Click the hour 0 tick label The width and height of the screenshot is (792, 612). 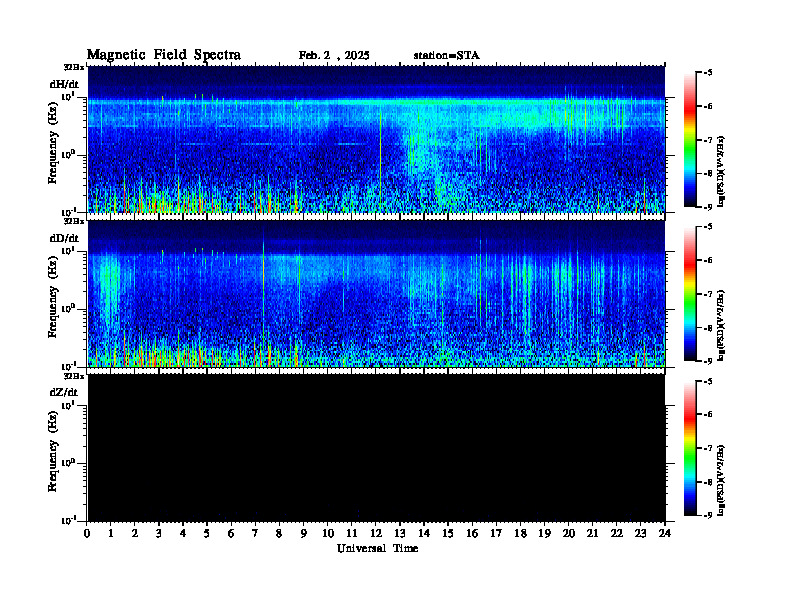(x=87, y=534)
